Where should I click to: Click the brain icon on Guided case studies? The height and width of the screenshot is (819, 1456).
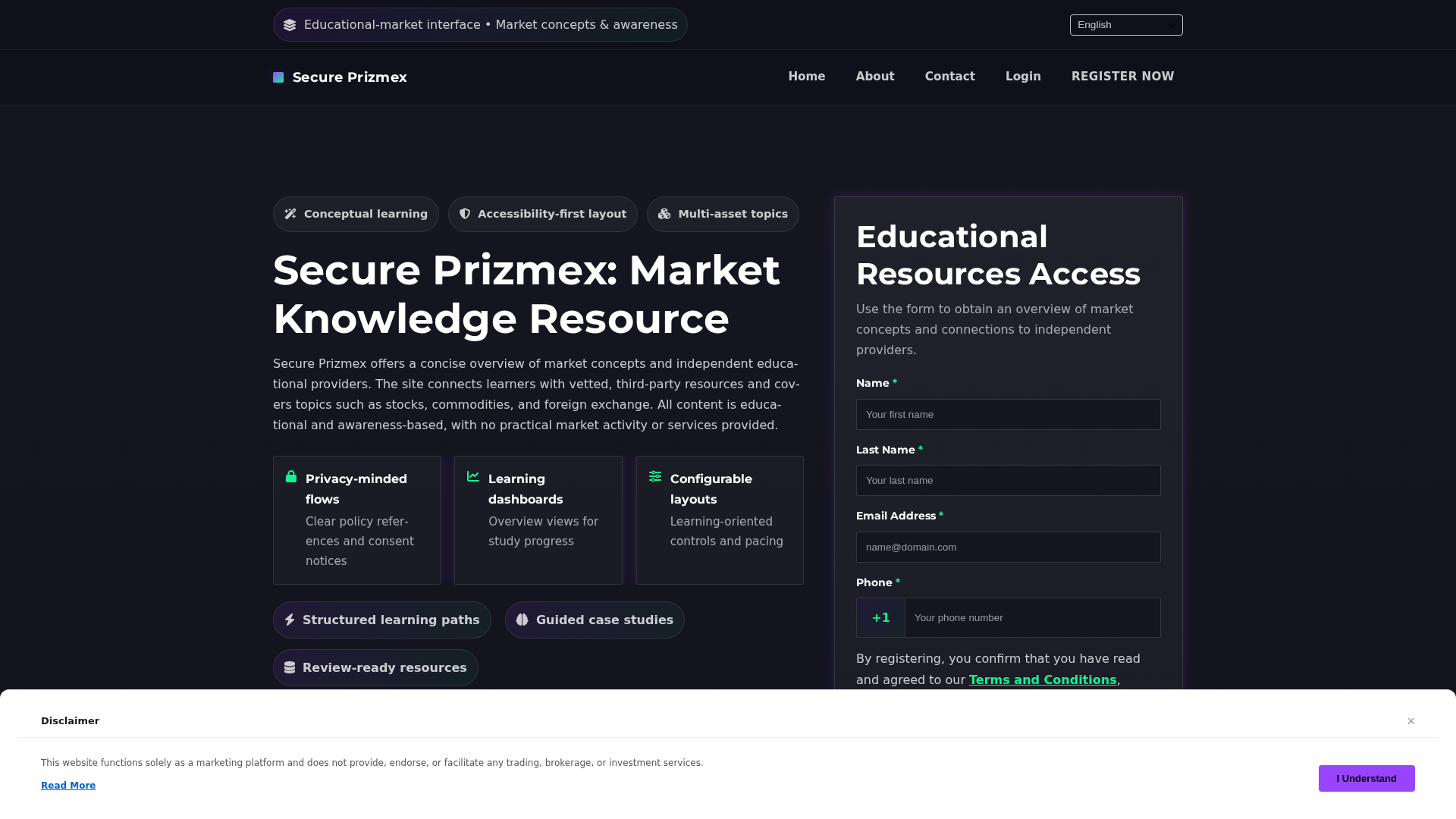[x=522, y=620]
